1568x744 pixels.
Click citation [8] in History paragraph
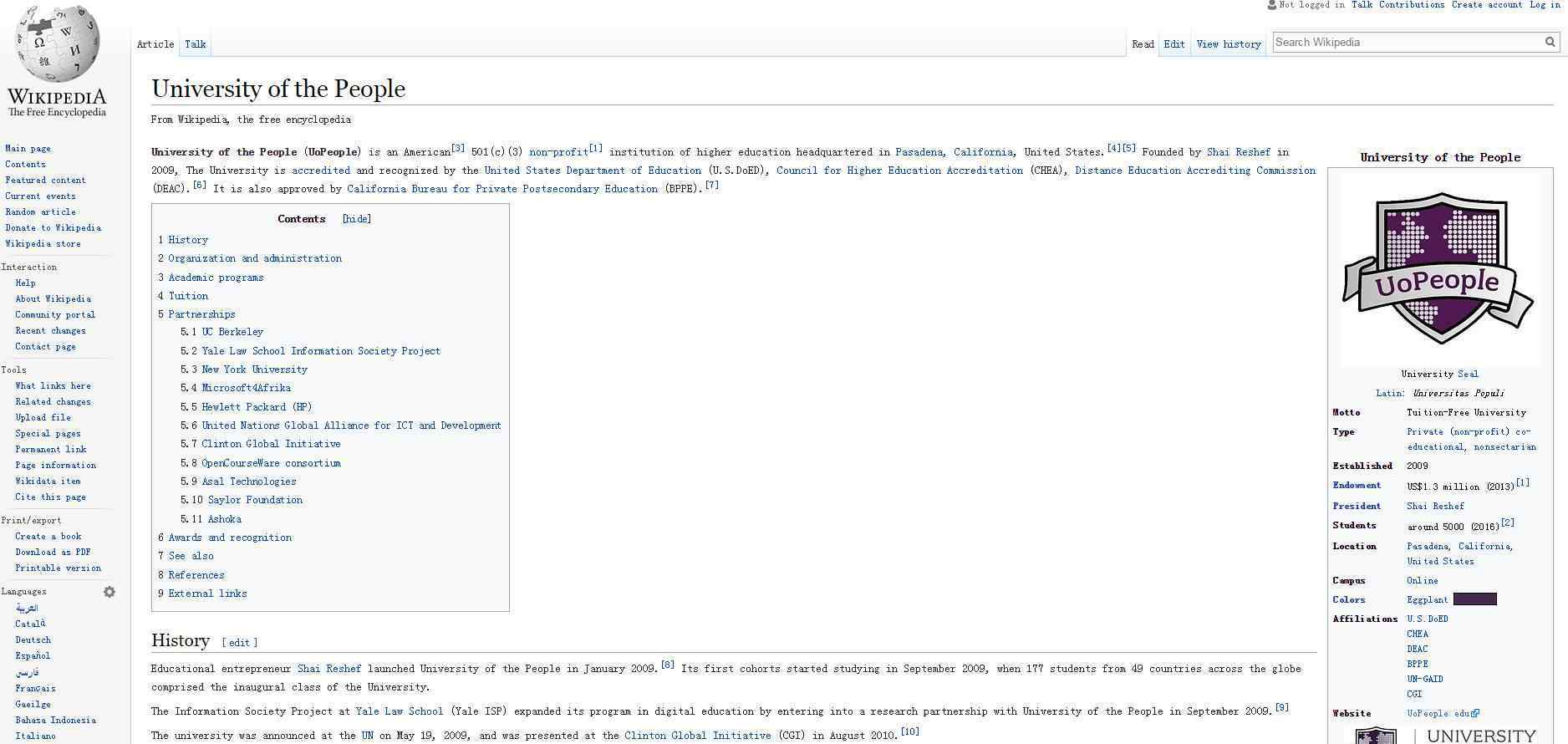pyautogui.click(x=667, y=665)
